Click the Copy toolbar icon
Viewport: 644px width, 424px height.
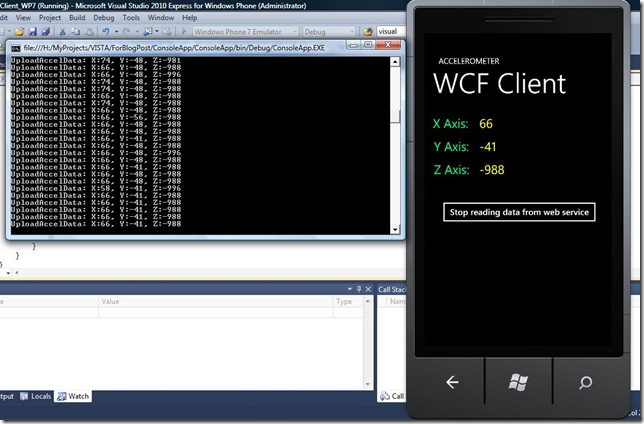pyautogui.click(x=76, y=32)
